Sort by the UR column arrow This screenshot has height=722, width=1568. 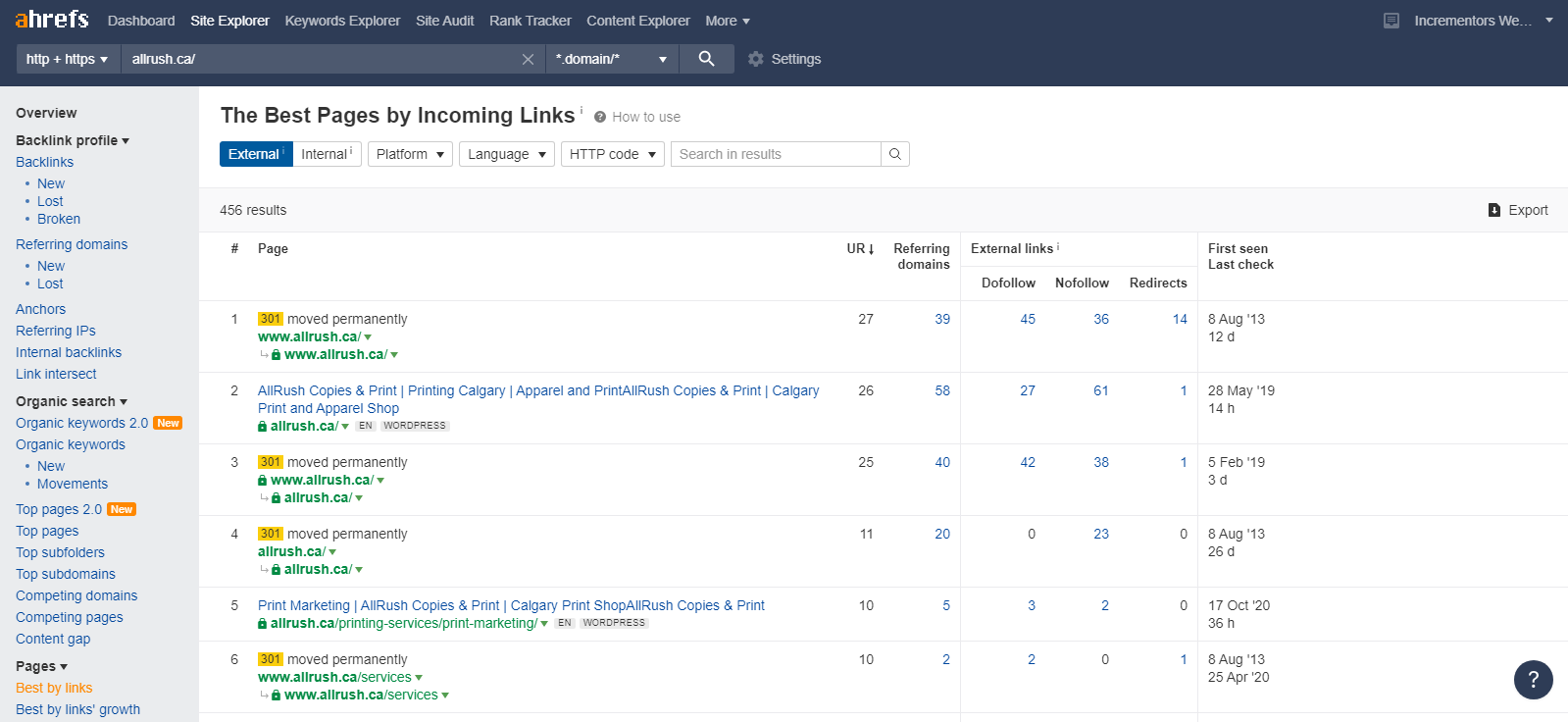pos(871,249)
